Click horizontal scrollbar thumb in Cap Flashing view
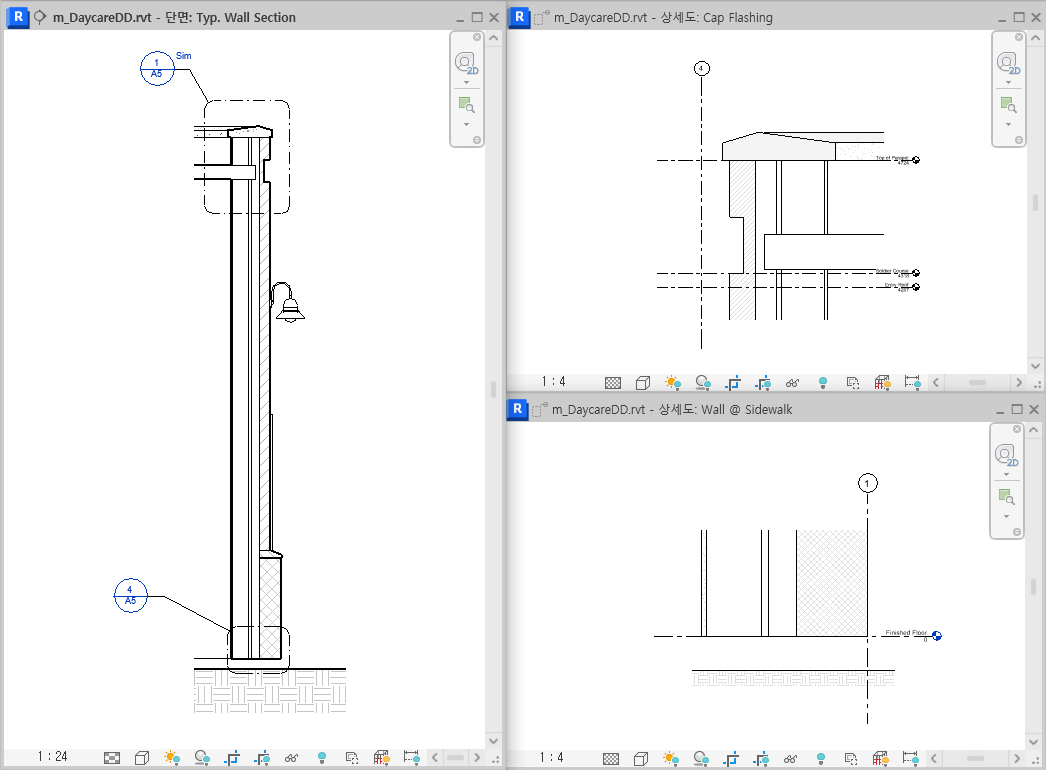This screenshot has width=1046, height=770. (977, 382)
